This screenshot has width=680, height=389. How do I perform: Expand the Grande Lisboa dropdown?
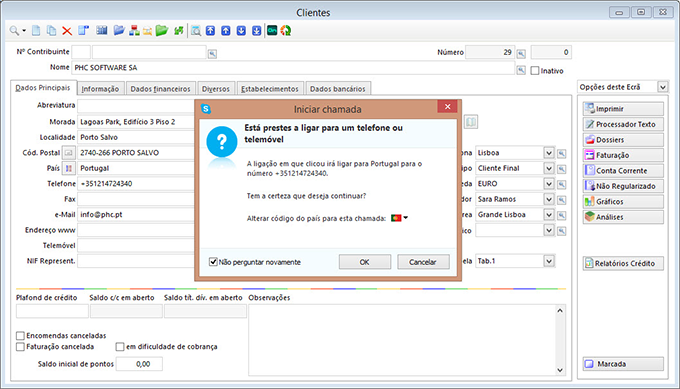pos(549,215)
